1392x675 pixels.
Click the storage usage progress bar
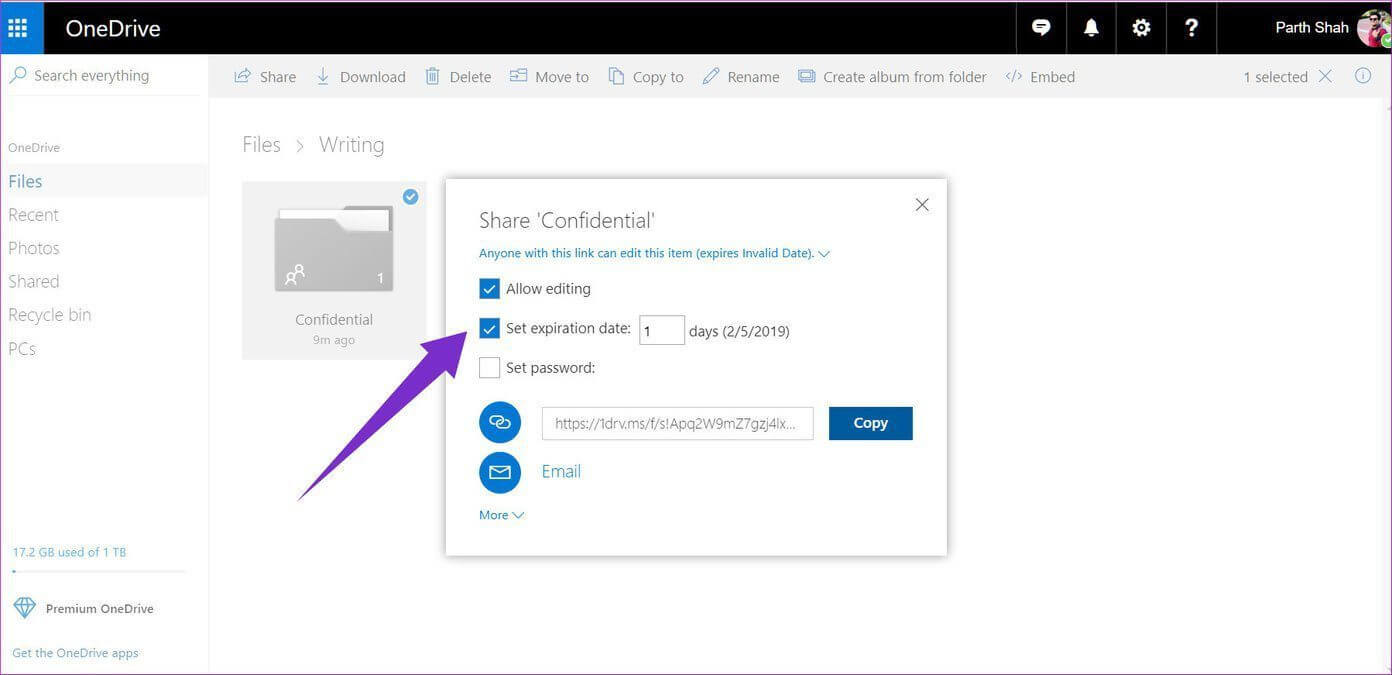98,571
